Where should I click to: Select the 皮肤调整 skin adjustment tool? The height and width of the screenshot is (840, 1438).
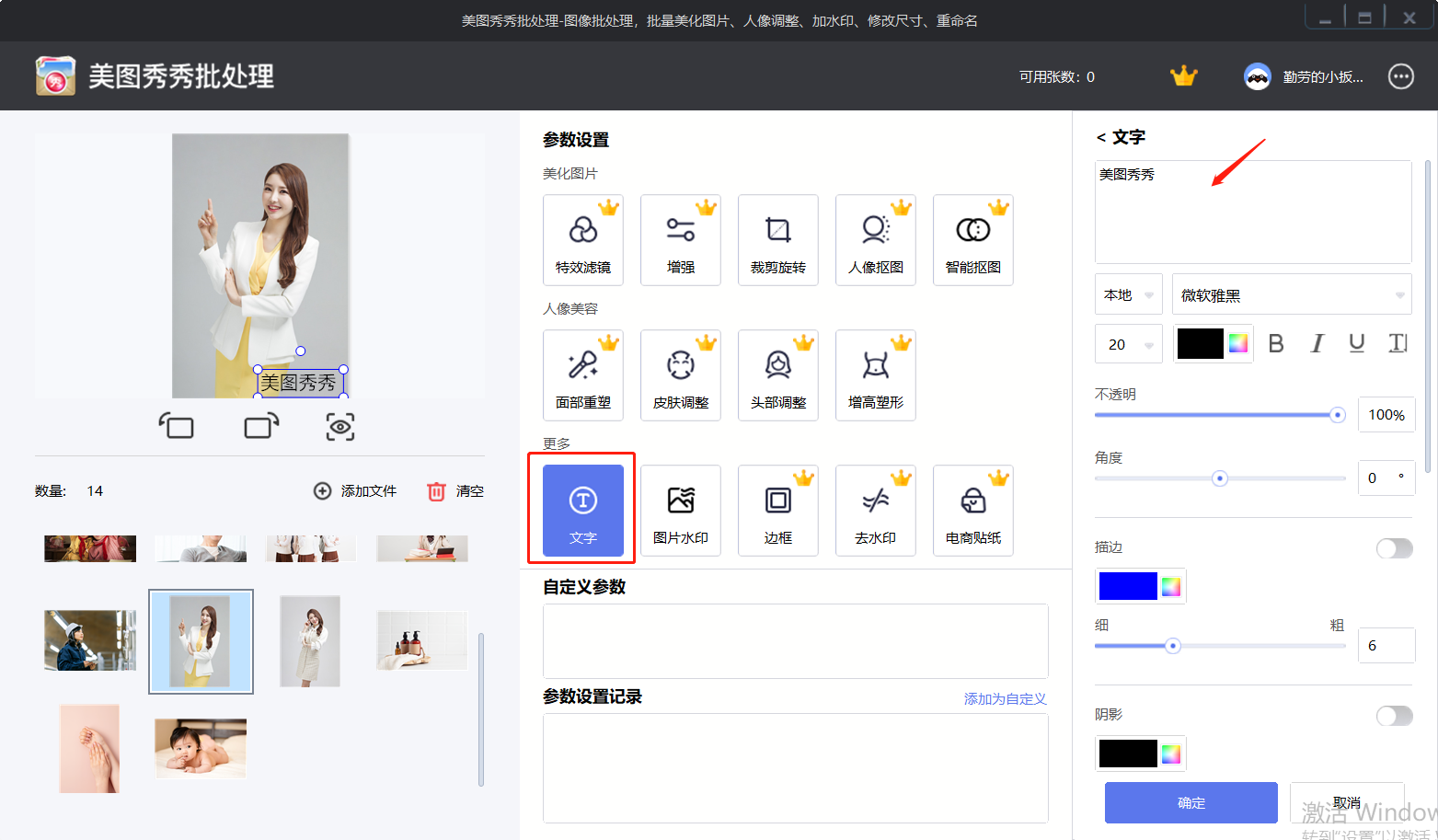[x=681, y=375]
